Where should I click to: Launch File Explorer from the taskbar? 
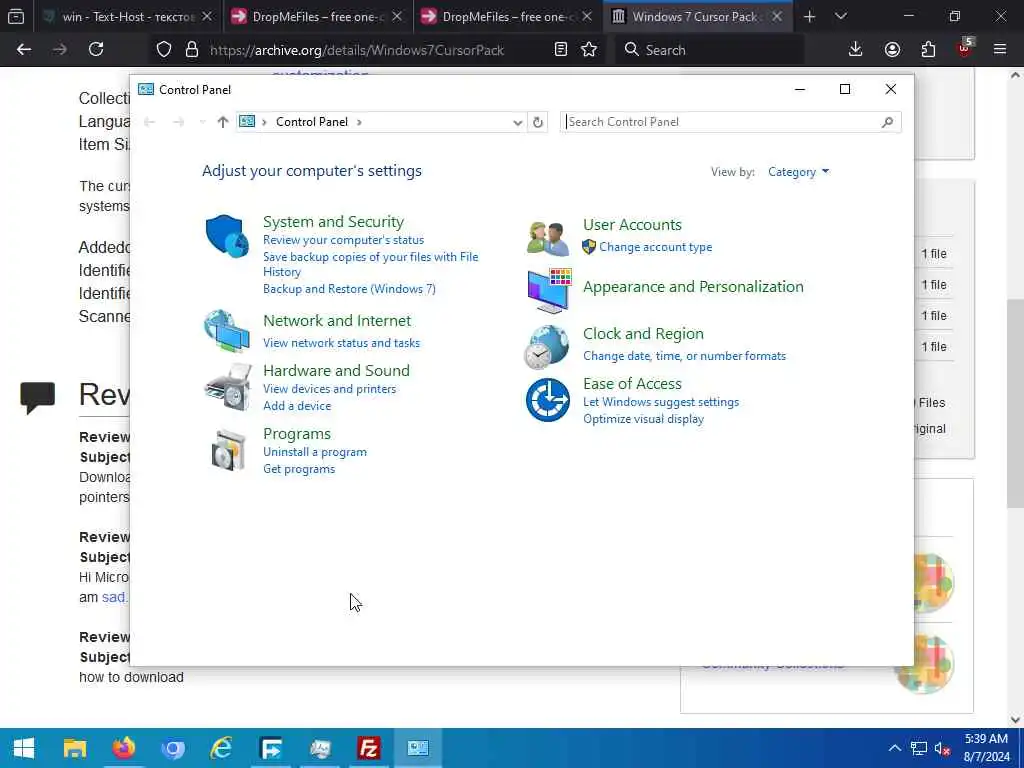tap(74, 748)
